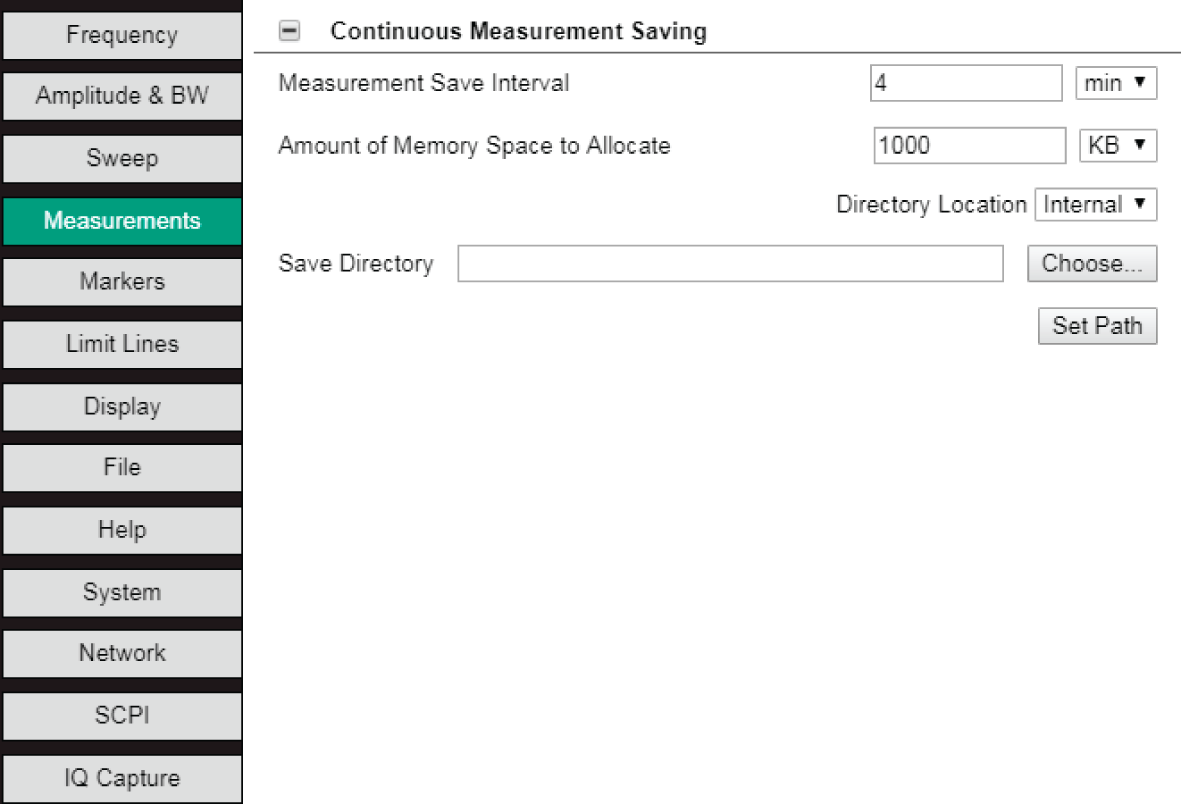Click the Choose... directory button

(x=1091, y=264)
